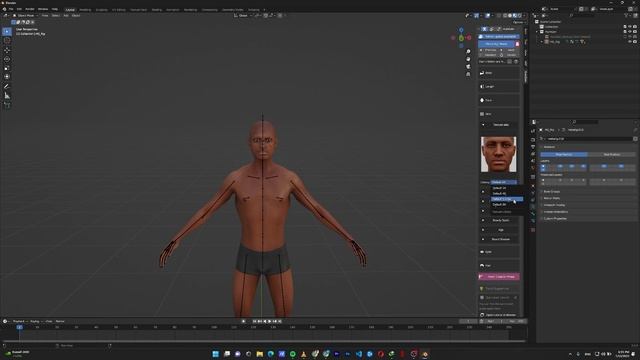
Task: Select the Transform tool
Action: tap(7, 77)
